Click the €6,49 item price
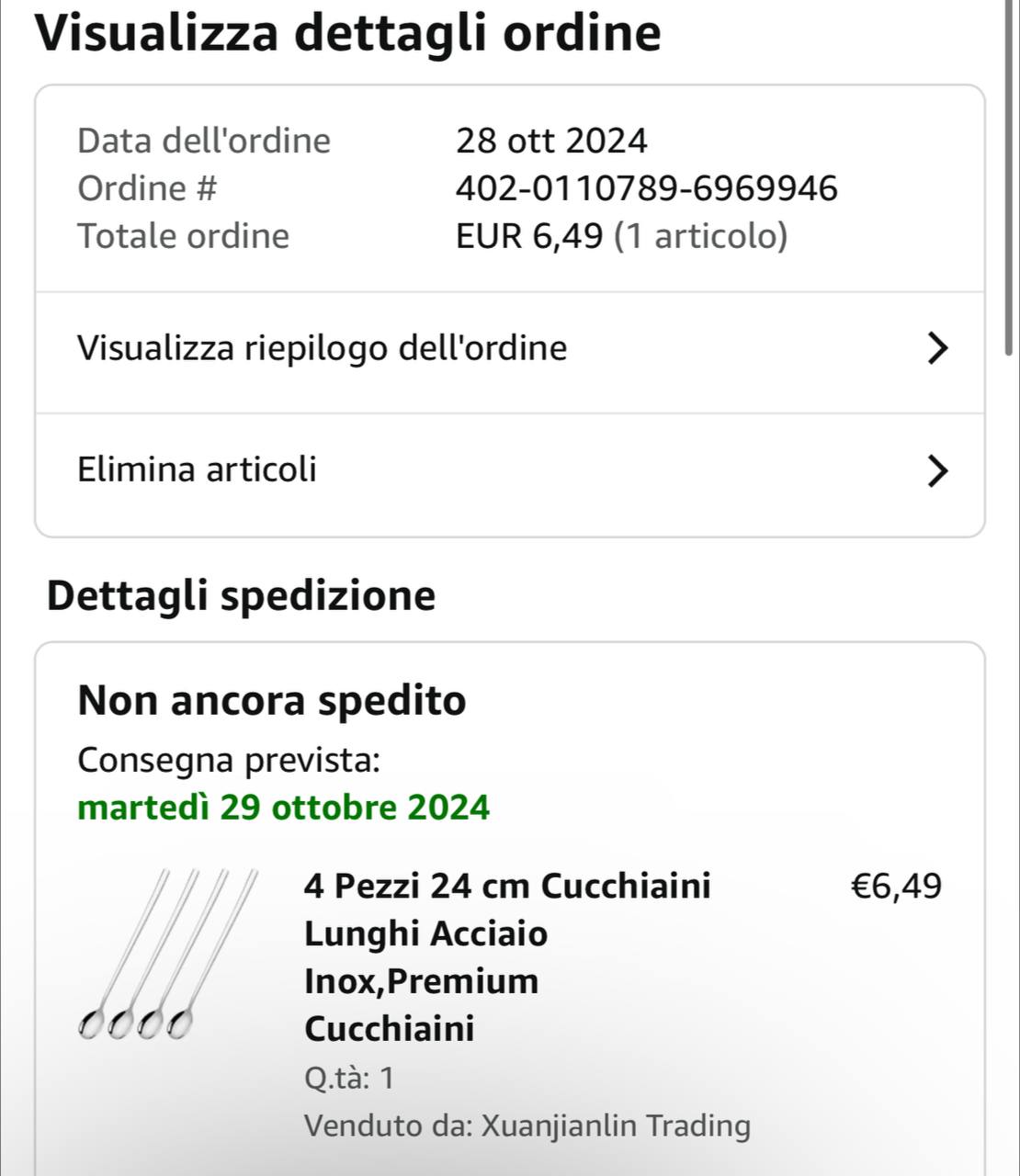 pyautogui.click(x=896, y=887)
